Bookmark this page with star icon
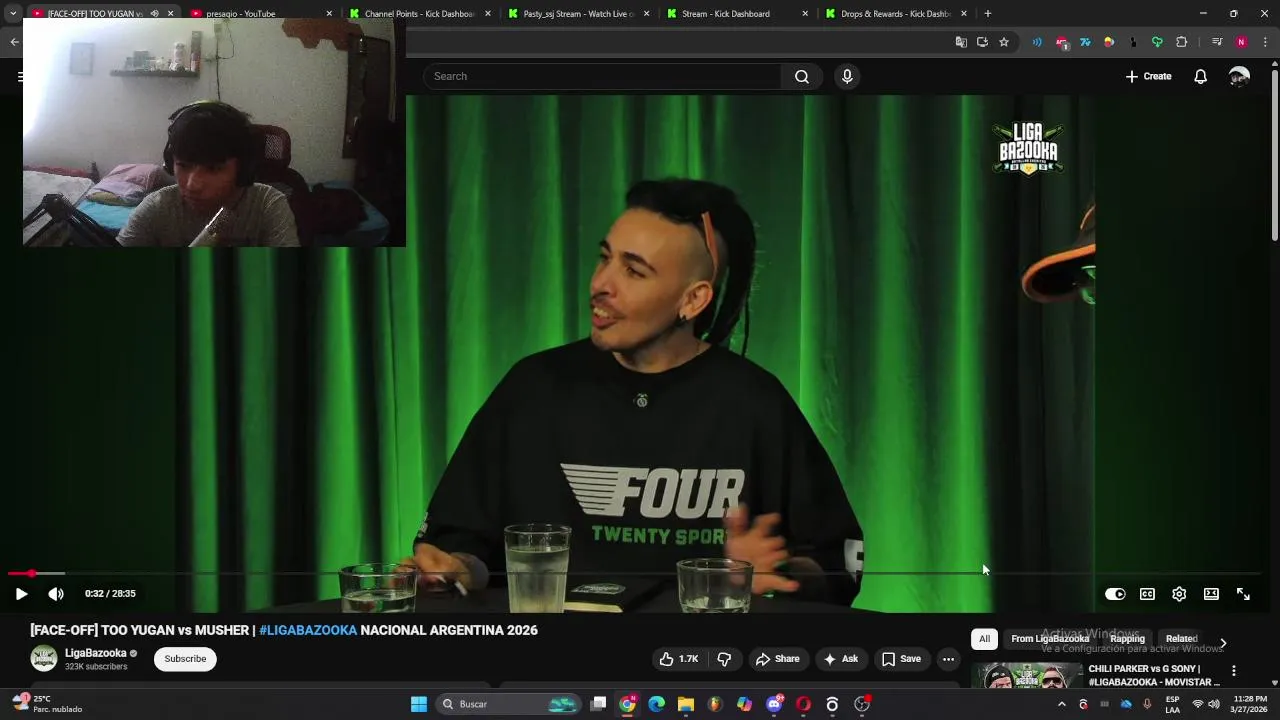 click(1003, 42)
